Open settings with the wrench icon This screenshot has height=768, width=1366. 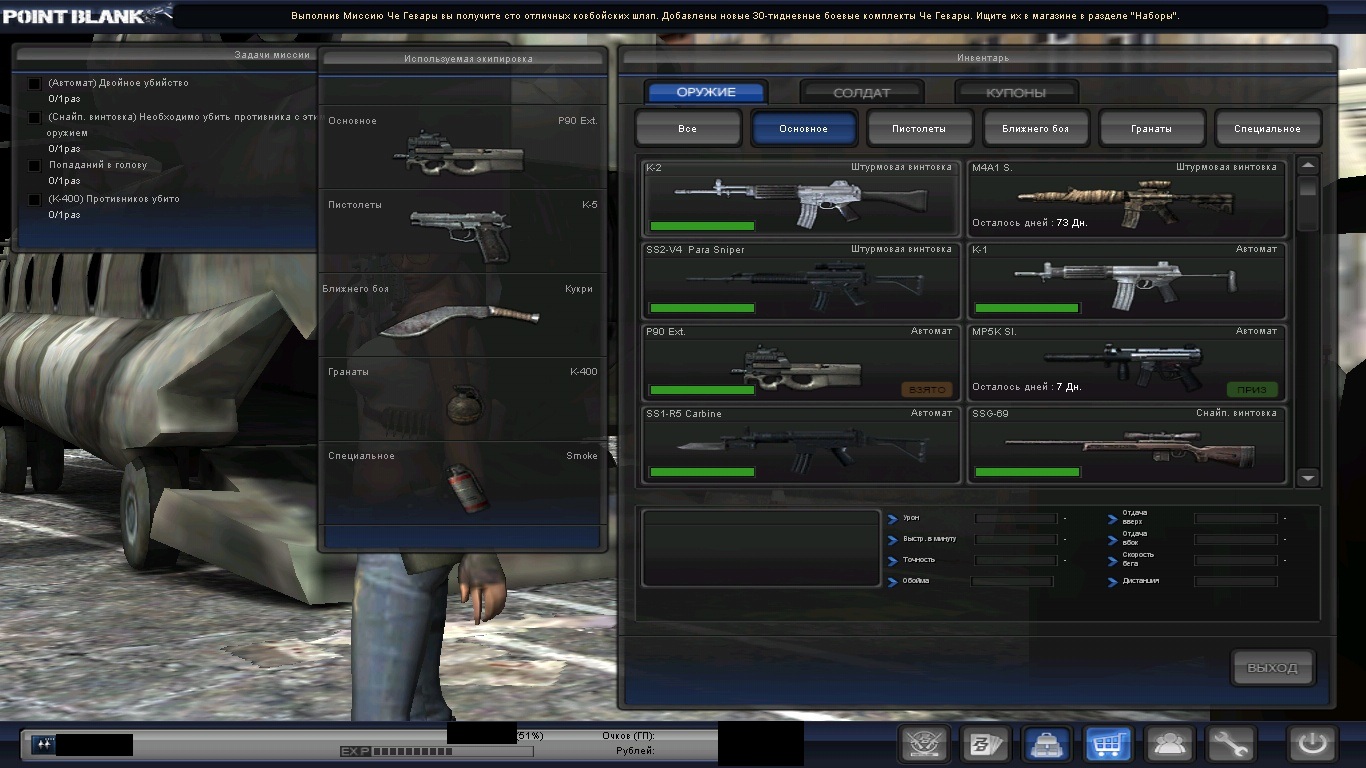coord(1230,744)
